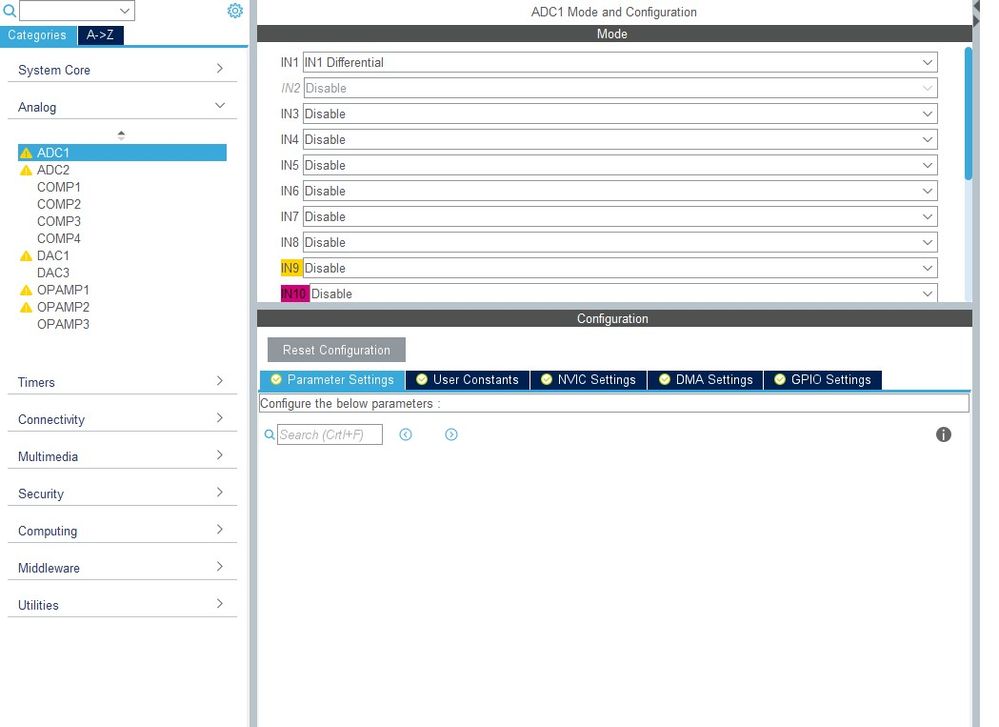The width and height of the screenshot is (999, 727).
Task: Click the Configuration section header bar
Action: [614, 319]
